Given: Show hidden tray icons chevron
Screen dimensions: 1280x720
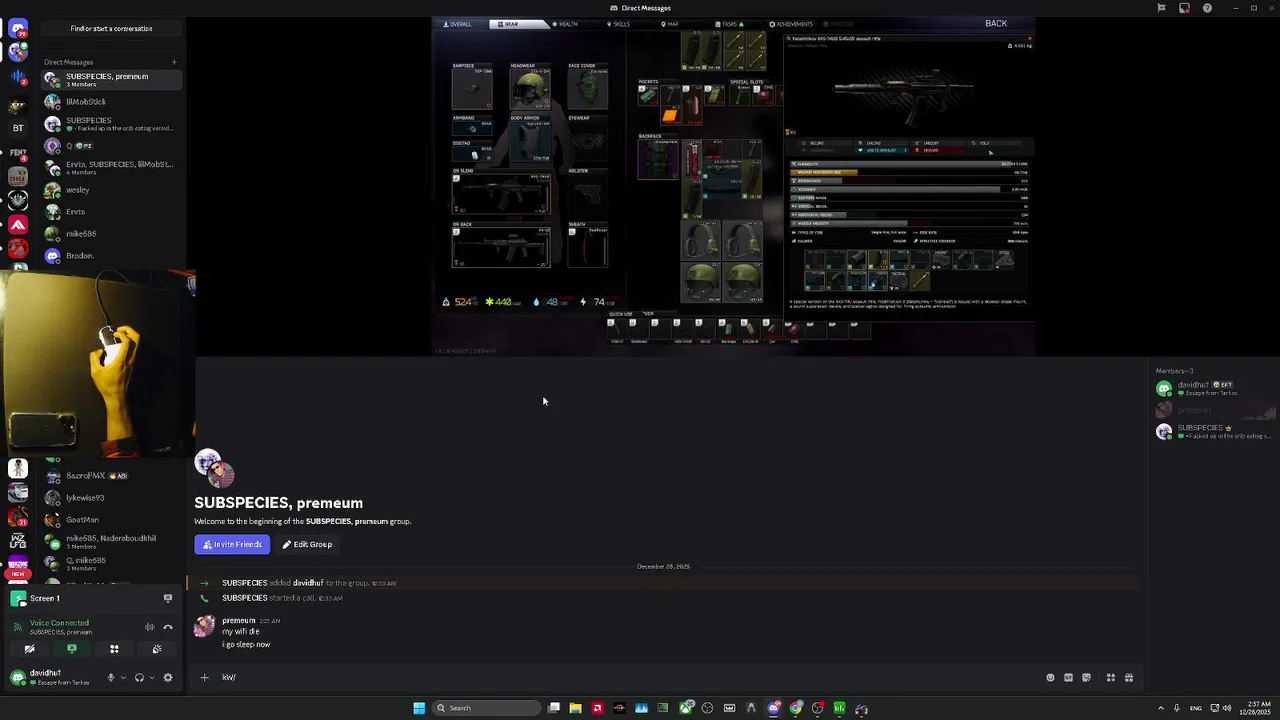Looking at the screenshot, I should [1161, 708].
